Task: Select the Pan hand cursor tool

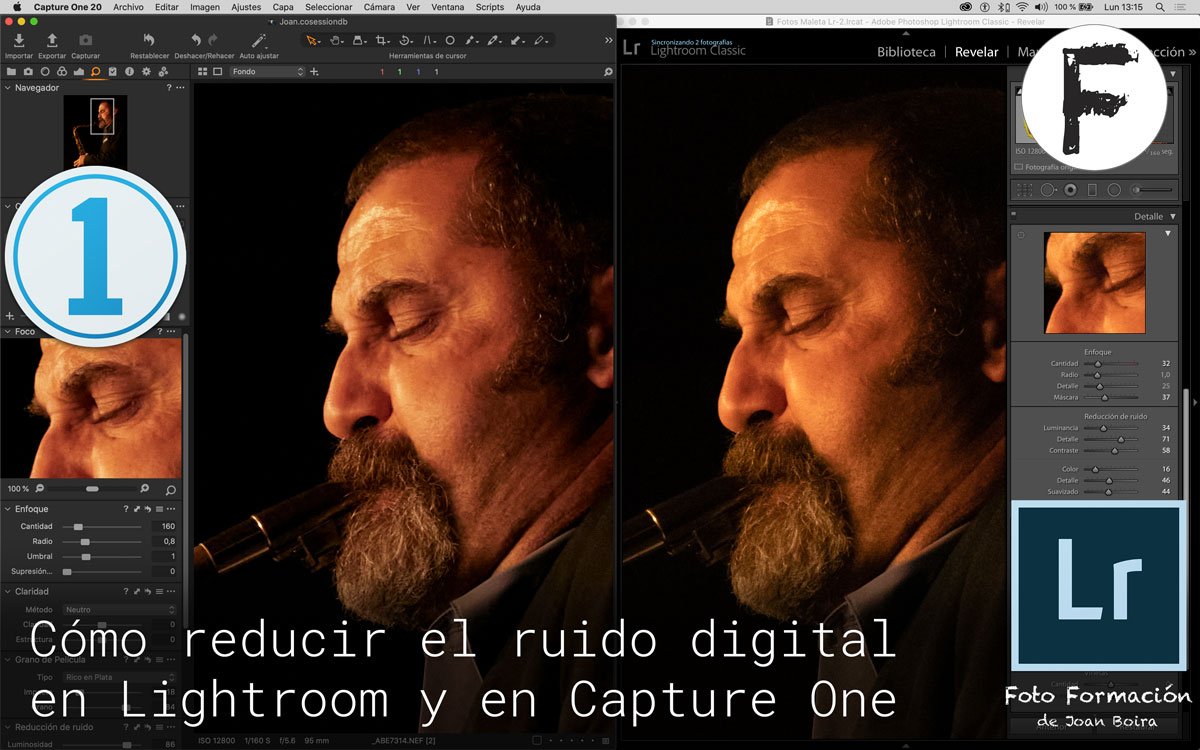Action: tap(337, 40)
